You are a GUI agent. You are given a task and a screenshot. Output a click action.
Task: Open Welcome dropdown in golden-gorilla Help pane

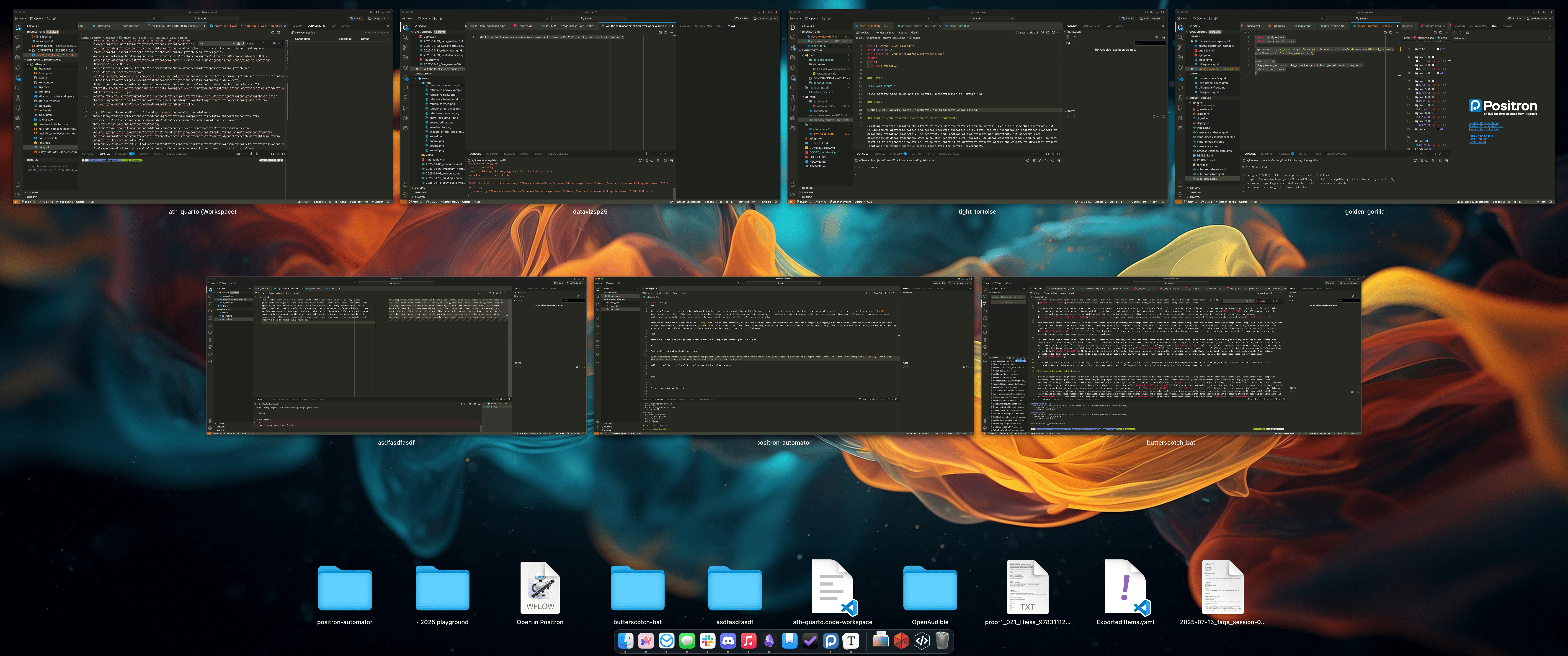click(x=1460, y=38)
